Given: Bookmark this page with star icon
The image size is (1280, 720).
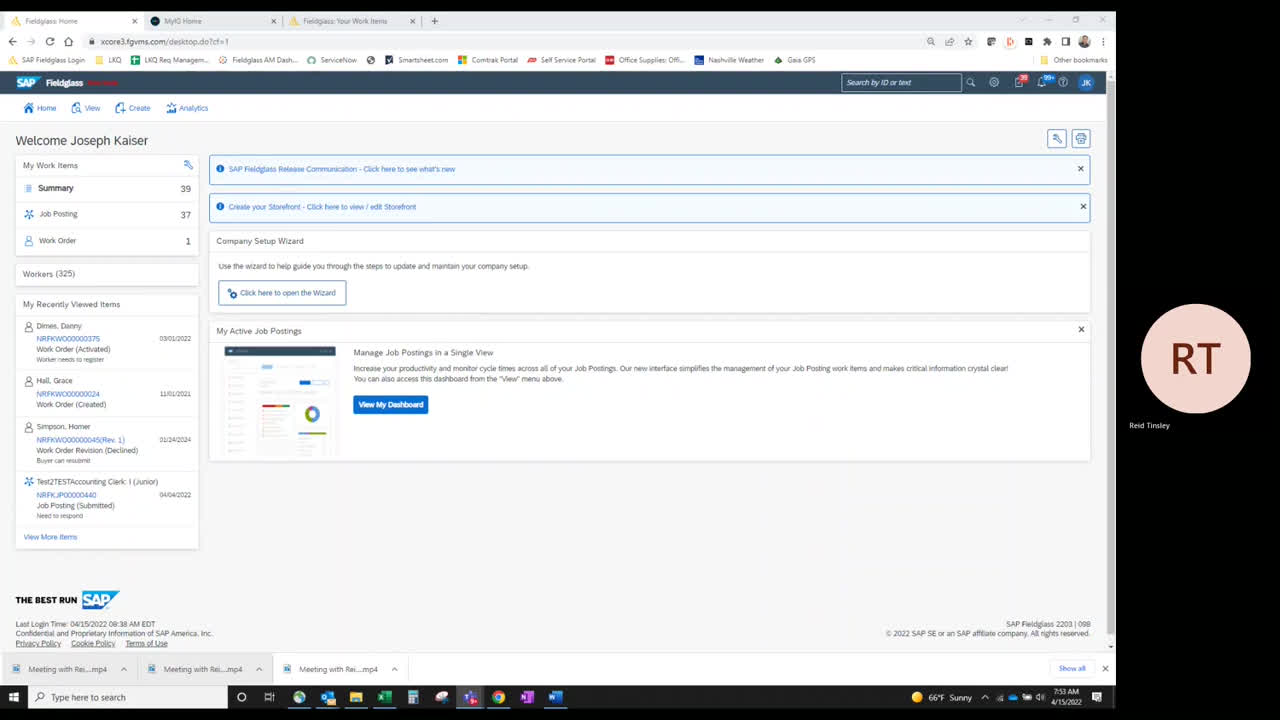Looking at the screenshot, I should (x=968, y=41).
